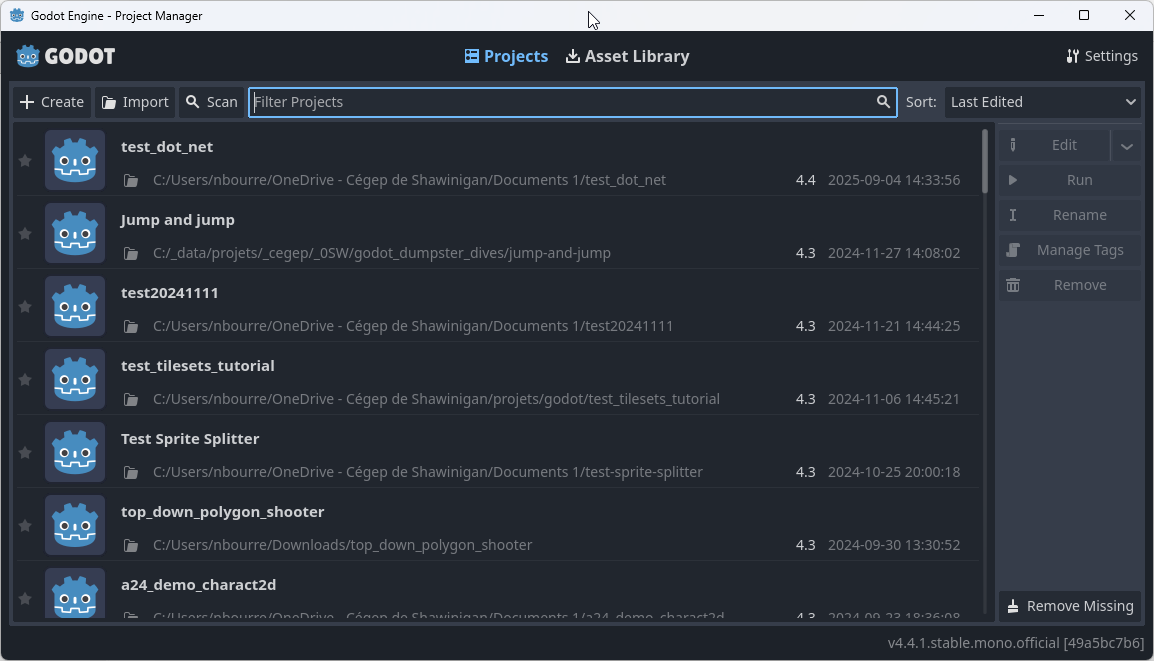Toggle favorite star for test_tilesets_tutorial

tap(25, 379)
